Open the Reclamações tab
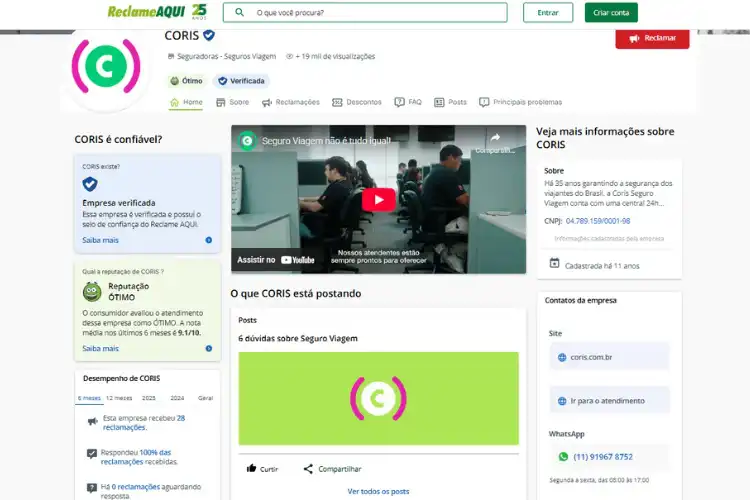This screenshot has height=500, width=750. coord(290,102)
